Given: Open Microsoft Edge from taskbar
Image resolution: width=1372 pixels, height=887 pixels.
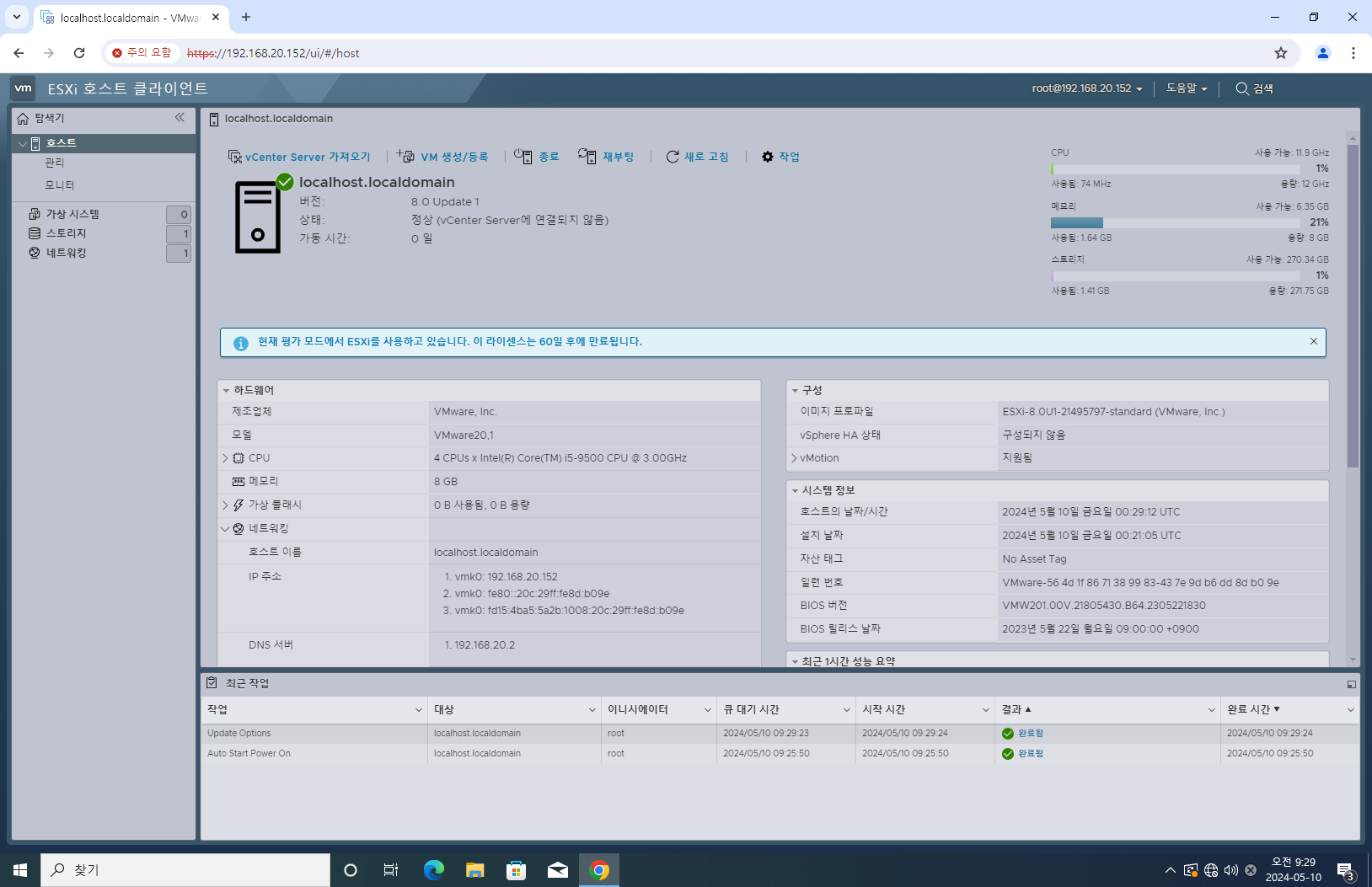Looking at the screenshot, I should [x=433, y=870].
